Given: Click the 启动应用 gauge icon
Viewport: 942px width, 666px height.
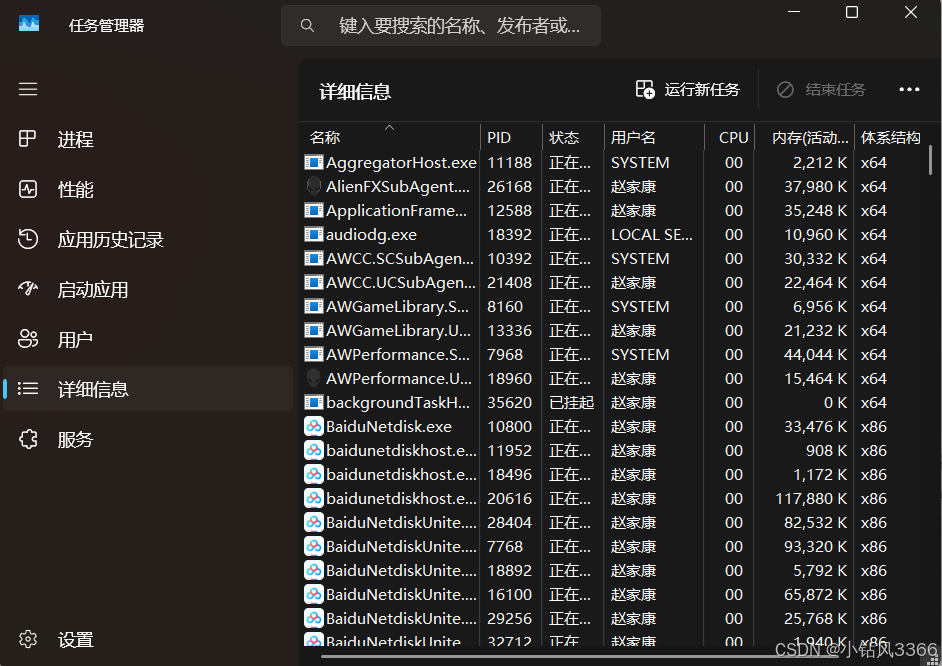Looking at the screenshot, I should coord(28,289).
